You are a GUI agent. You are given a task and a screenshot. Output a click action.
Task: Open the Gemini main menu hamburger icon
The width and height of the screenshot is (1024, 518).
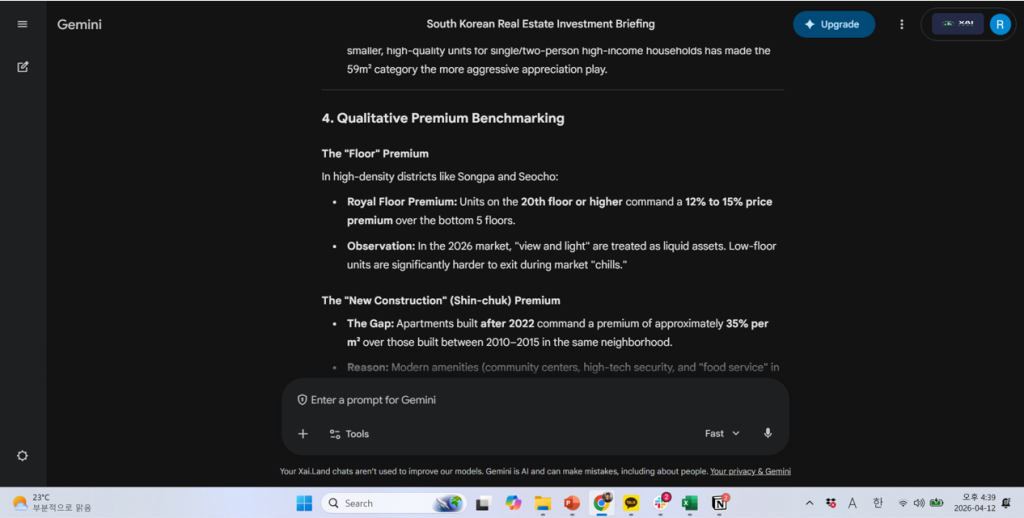click(x=22, y=24)
